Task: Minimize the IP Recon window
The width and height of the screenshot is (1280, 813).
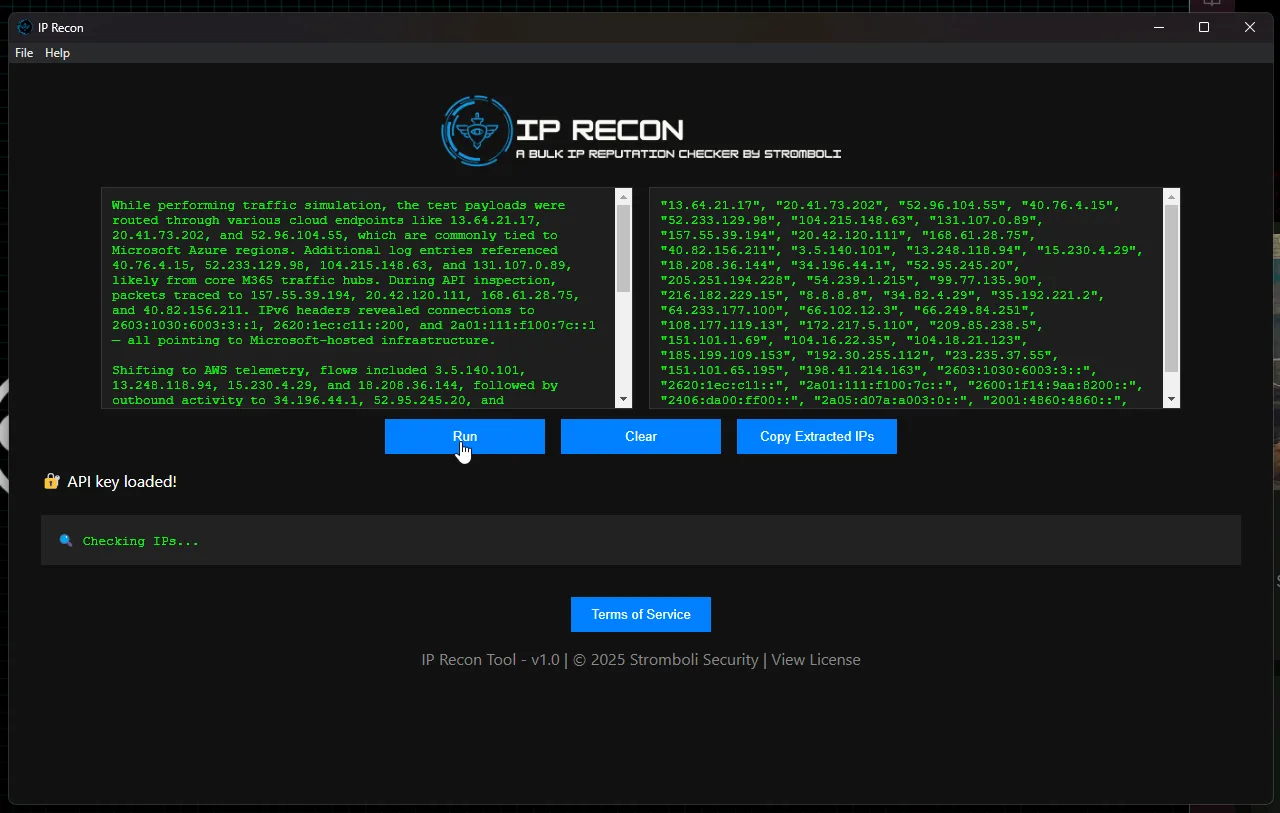Action: 1158,27
